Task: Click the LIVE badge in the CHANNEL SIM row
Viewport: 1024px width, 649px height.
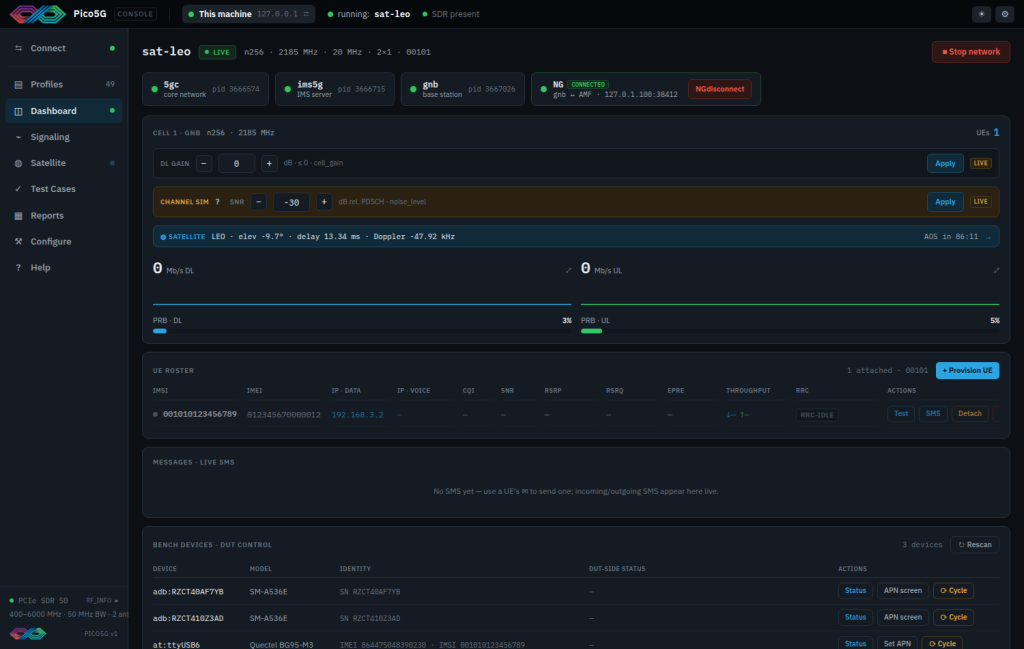Action: tap(980, 202)
